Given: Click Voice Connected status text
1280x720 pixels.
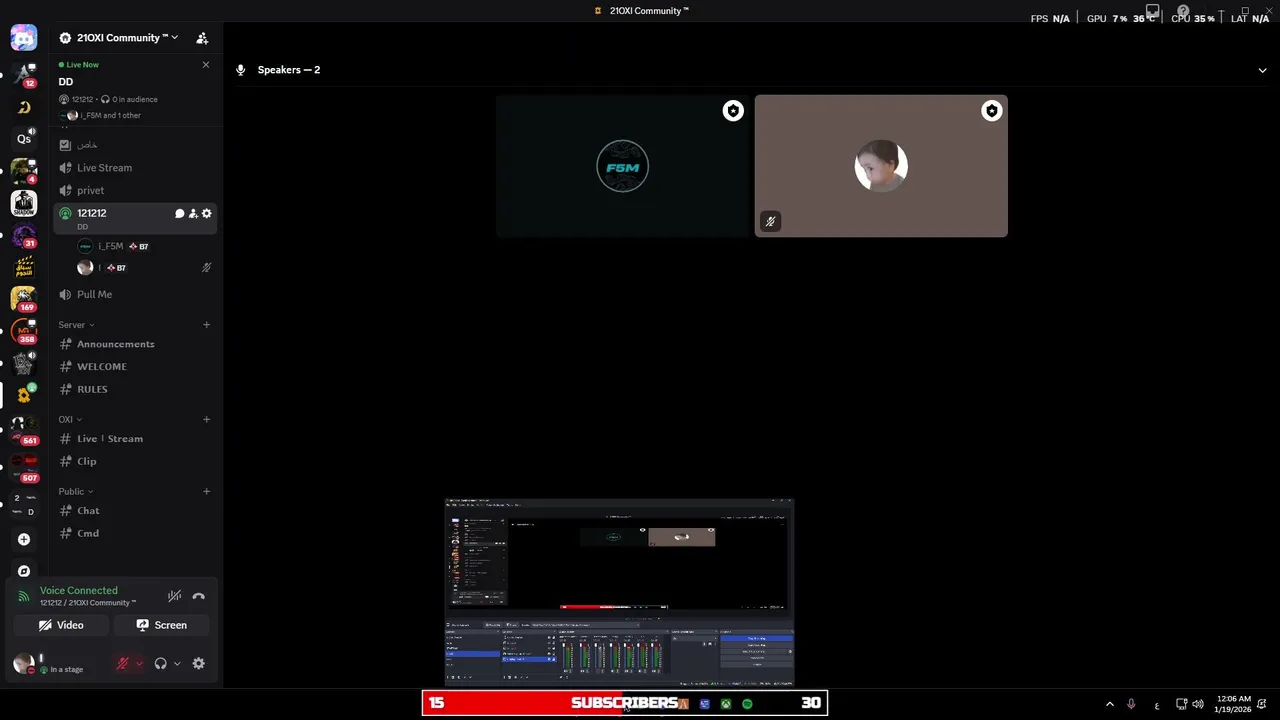Looking at the screenshot, I should point(79,591).
